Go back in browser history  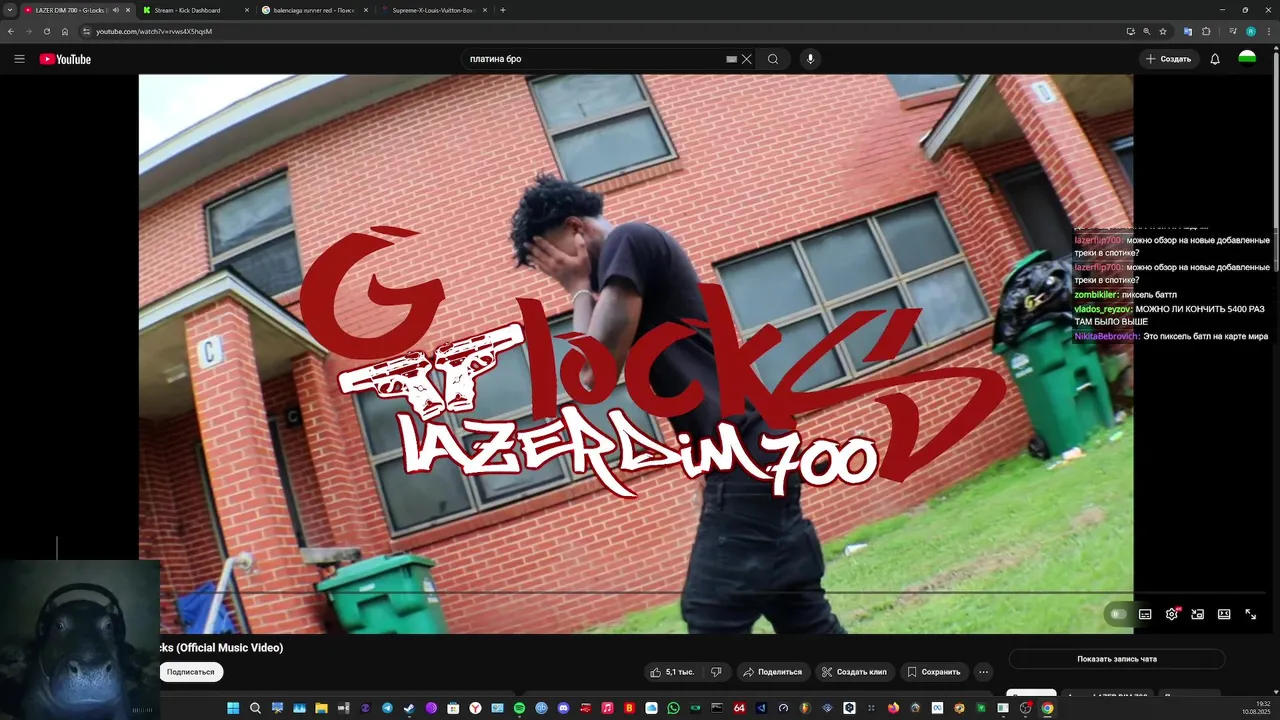[11, 31]
